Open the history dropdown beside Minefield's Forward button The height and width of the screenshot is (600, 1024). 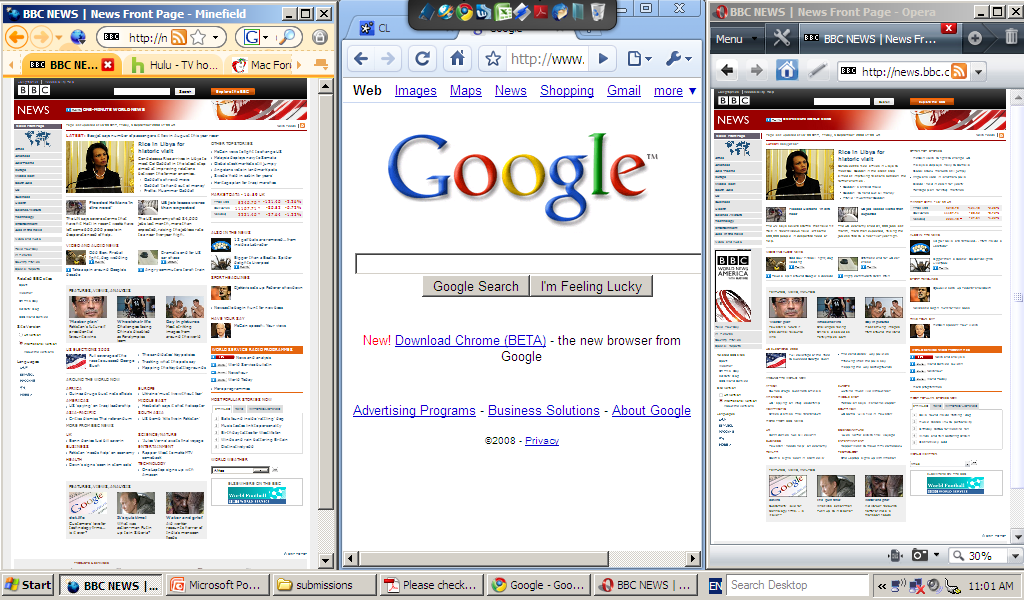tap(59, 38)
